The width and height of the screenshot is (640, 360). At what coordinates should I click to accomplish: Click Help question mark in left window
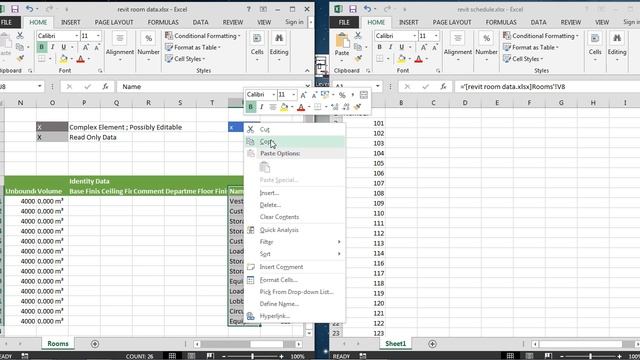point(249,9)
